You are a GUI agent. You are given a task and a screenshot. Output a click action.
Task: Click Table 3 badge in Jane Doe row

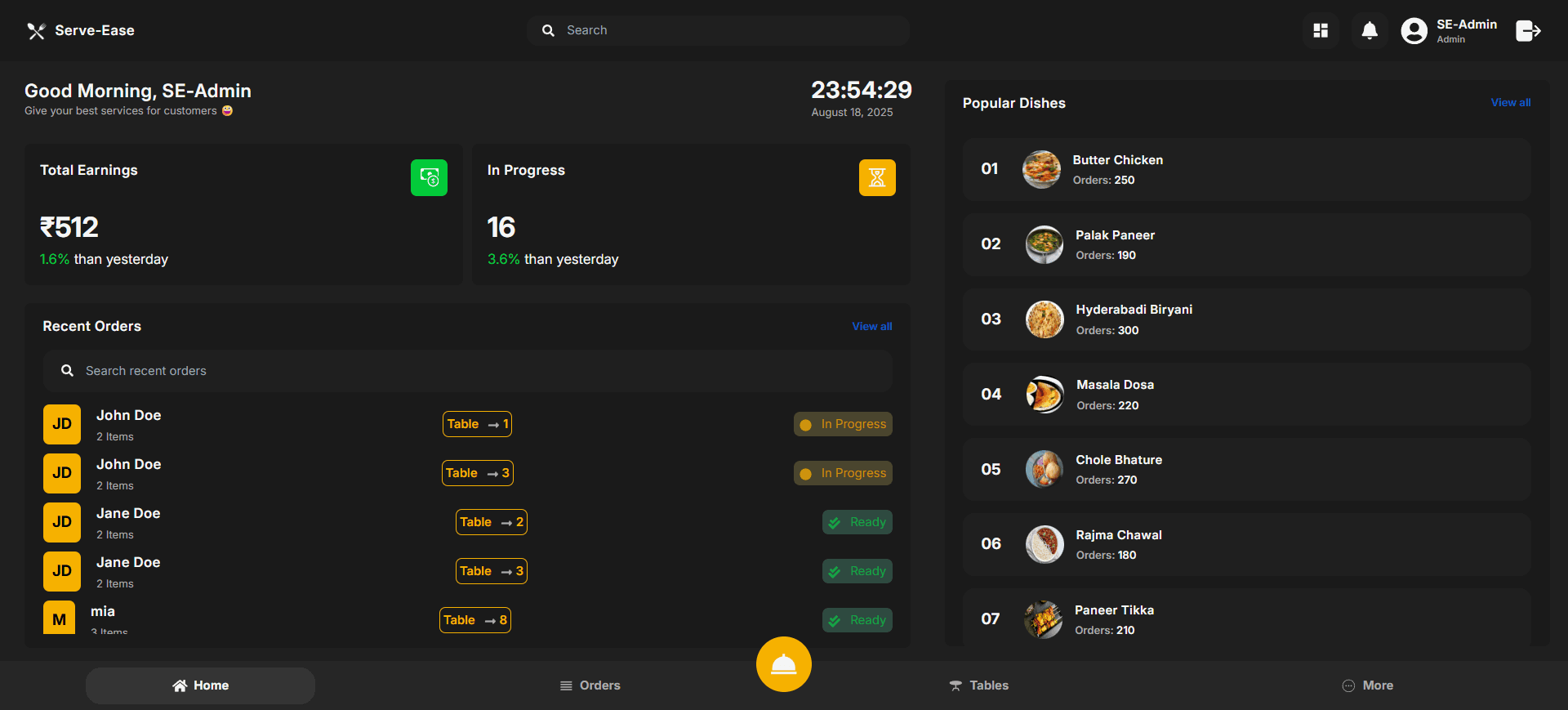click(x=492, y=571)
